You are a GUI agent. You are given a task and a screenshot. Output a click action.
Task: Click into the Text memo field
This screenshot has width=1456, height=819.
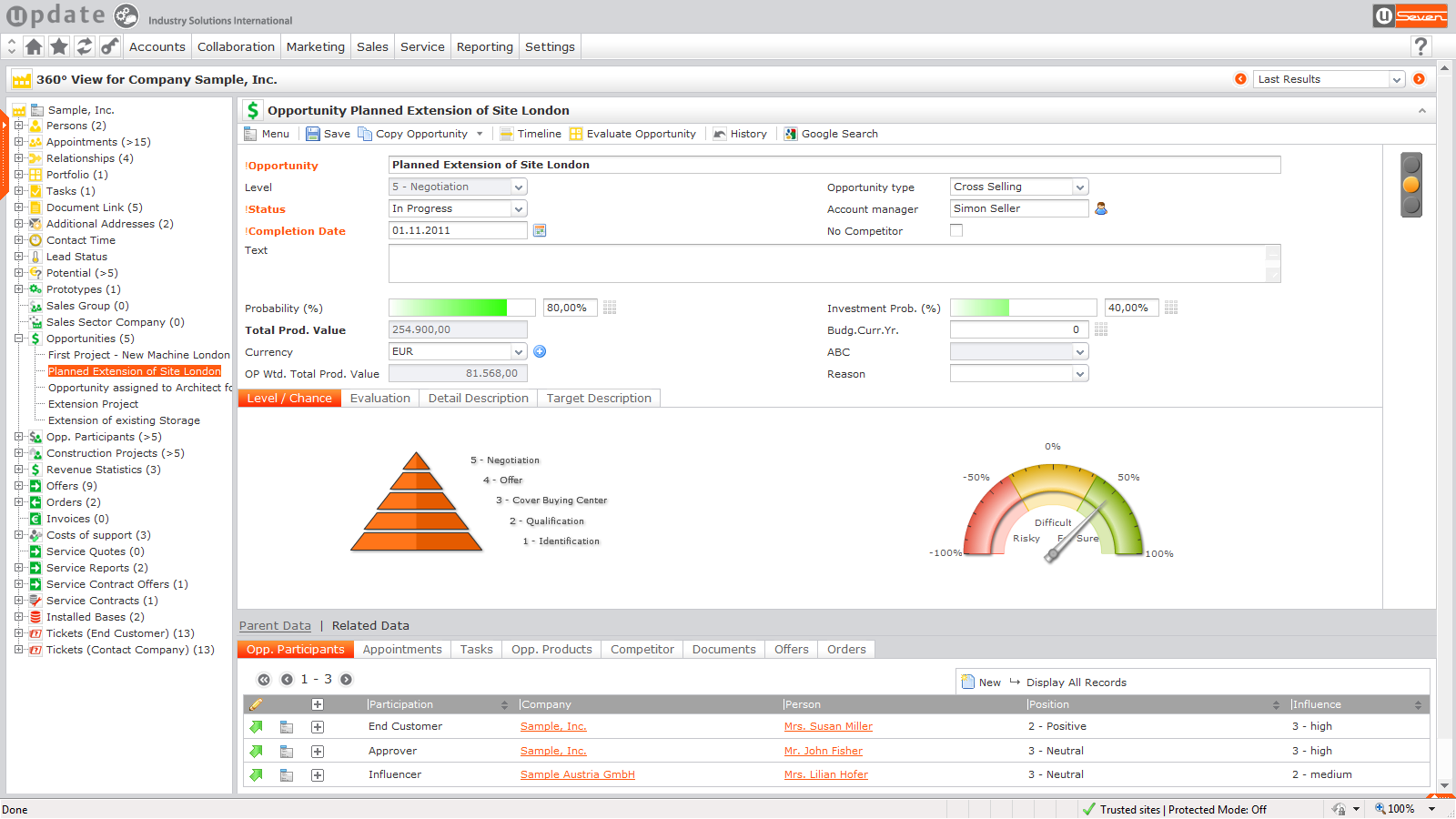pyautogui.click(x=834, y=263)
